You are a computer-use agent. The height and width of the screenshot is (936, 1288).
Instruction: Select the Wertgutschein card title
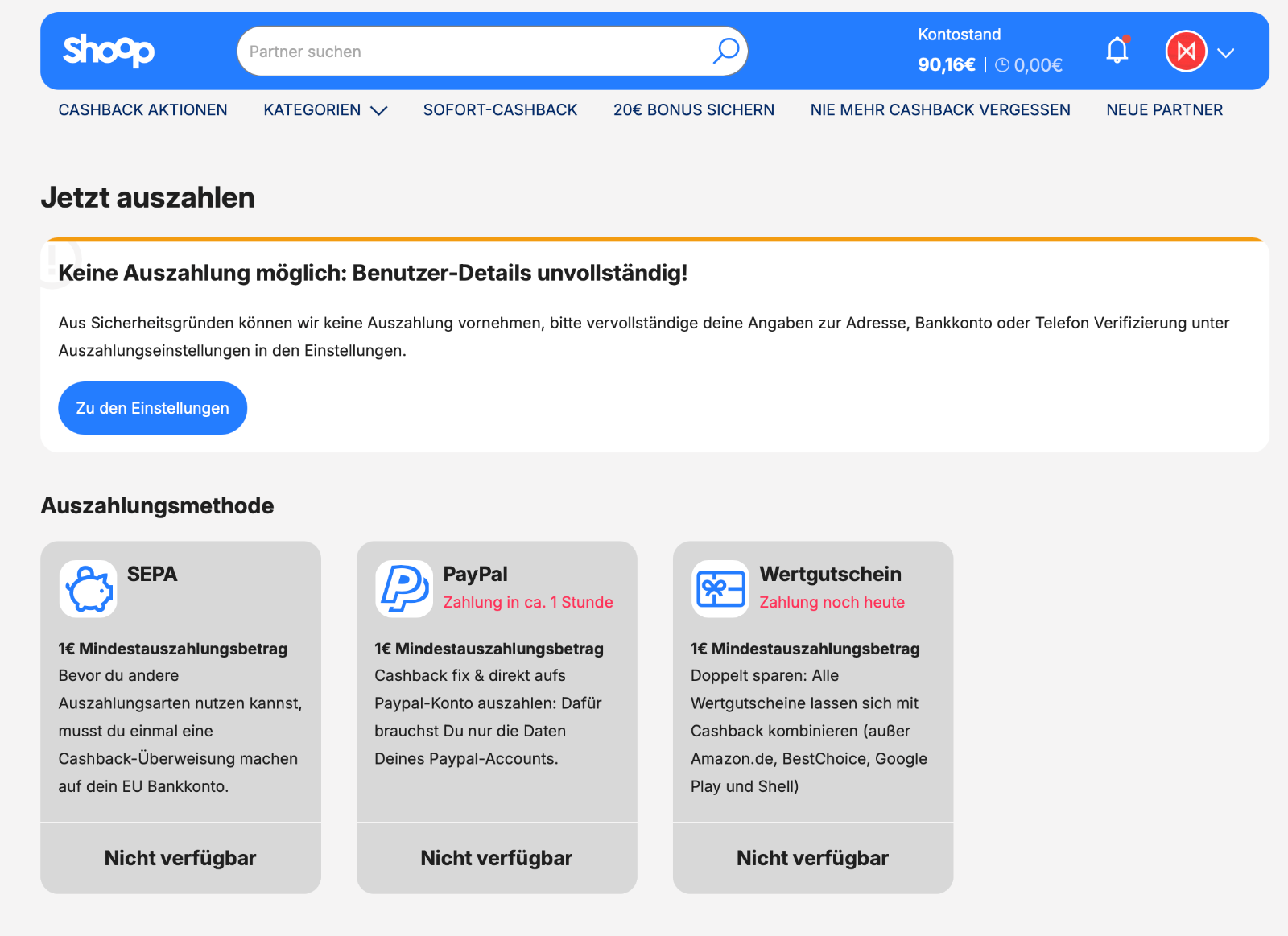click(831, 574)
